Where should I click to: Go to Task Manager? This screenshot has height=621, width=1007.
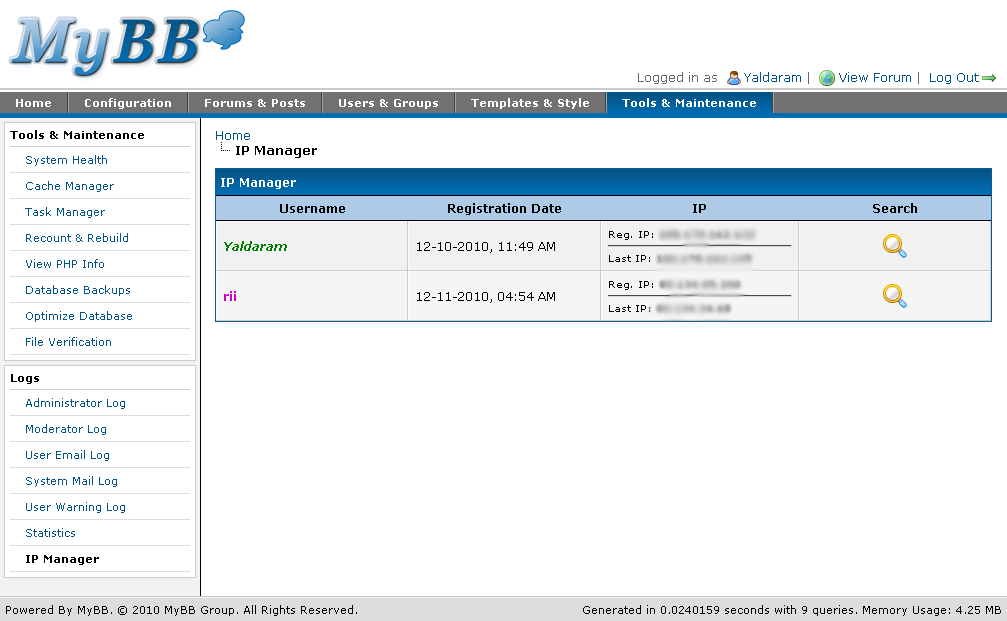pyautogui.click(x=65, y=212)
